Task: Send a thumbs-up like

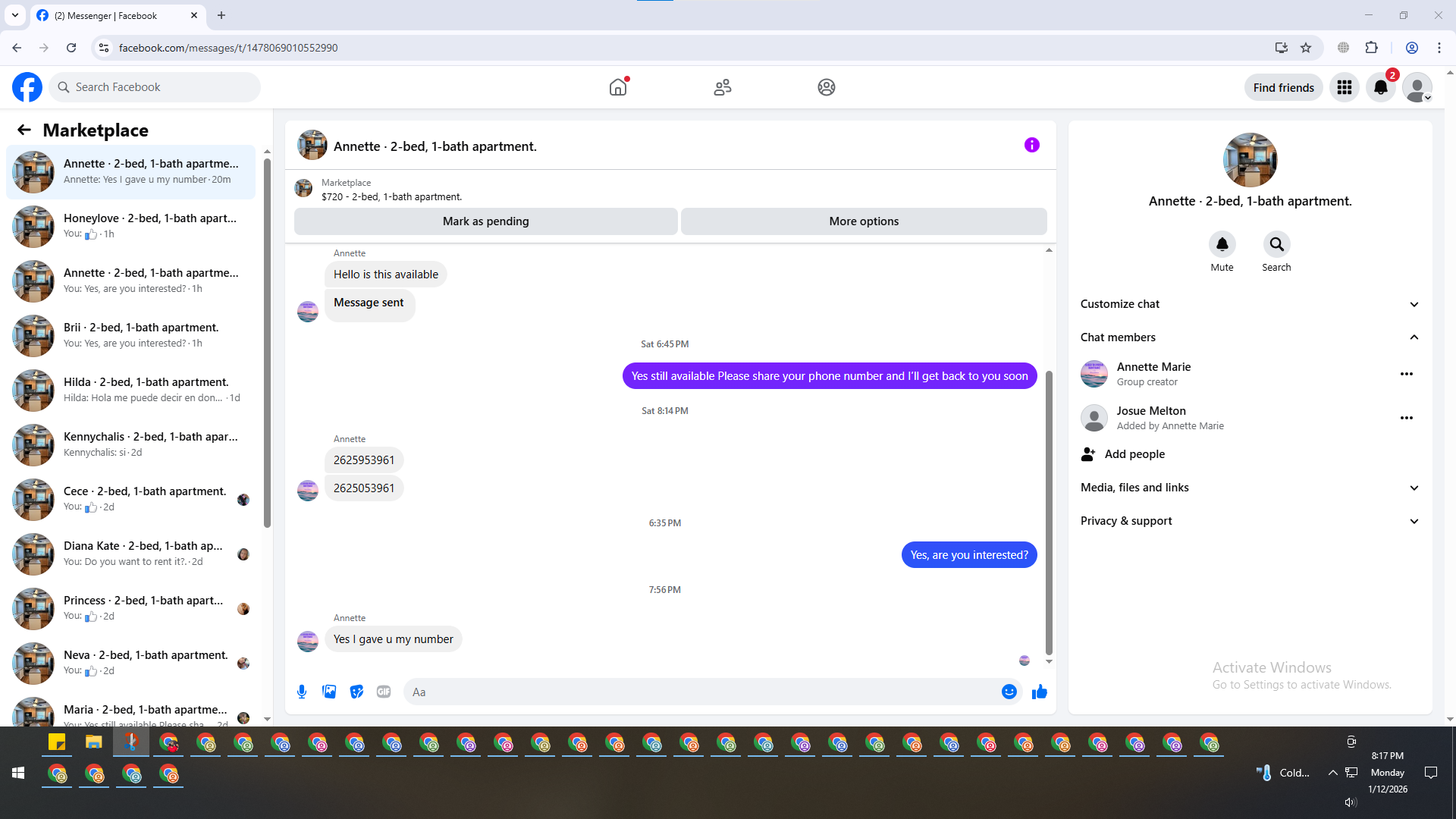Action: pos(1039,692)
